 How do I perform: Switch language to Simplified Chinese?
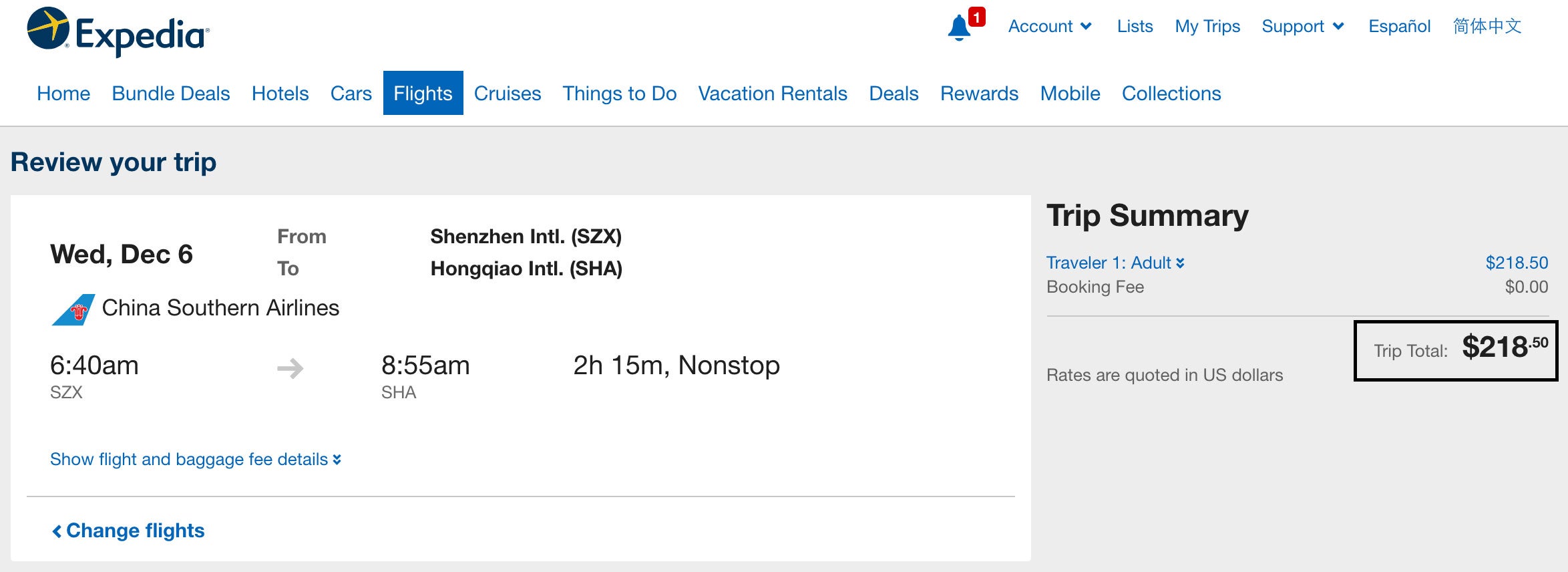click(1487, 26)
